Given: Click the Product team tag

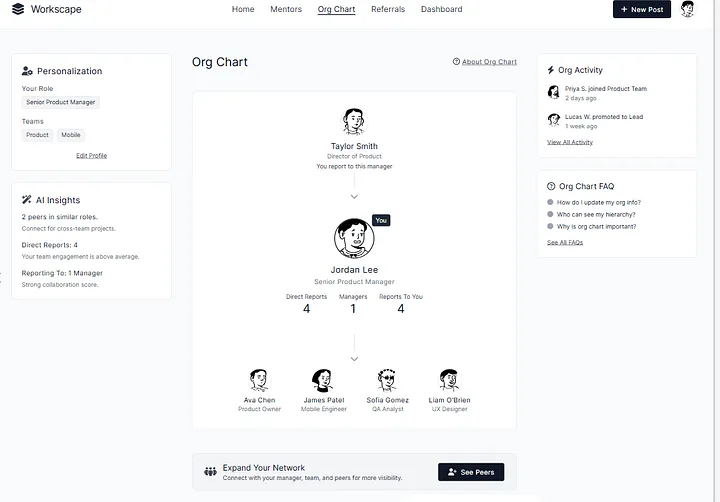Looking at the screenshot, I should pyautogui.click(x=37, y=135).
